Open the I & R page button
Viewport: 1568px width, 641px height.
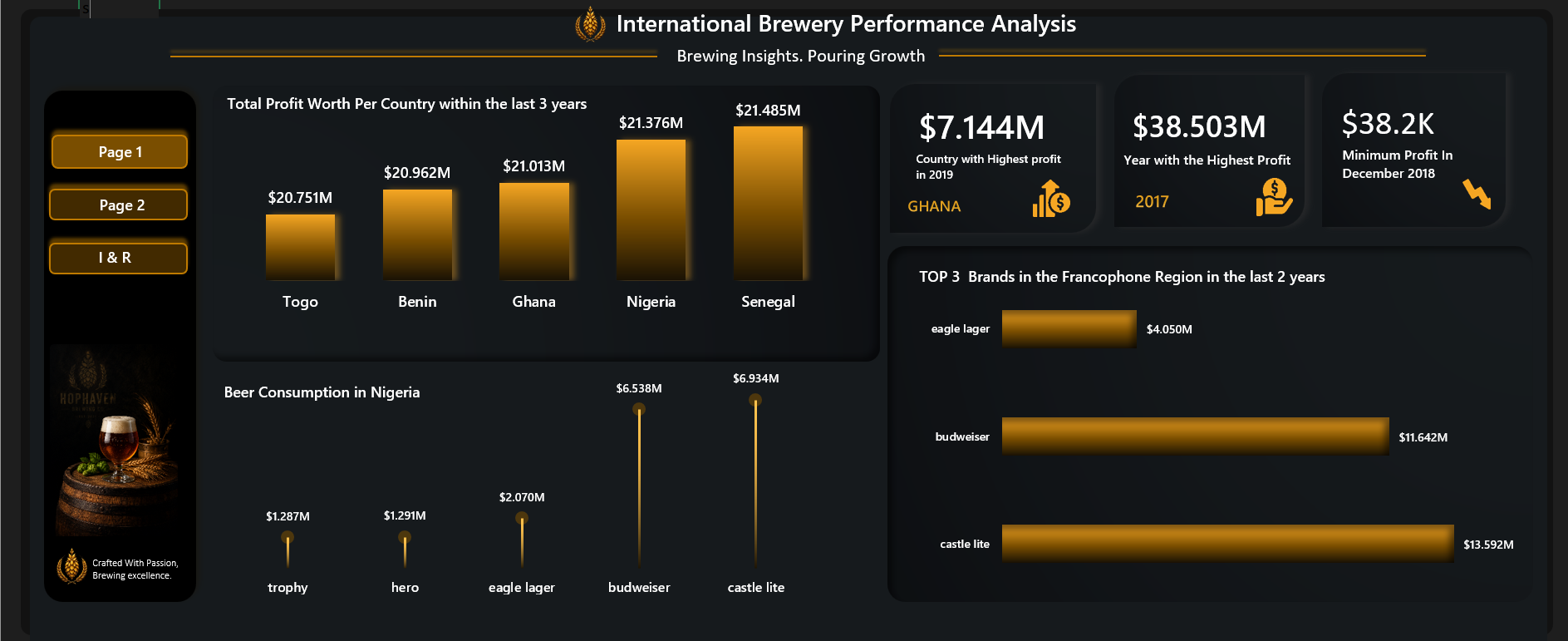tap(118, 258)
